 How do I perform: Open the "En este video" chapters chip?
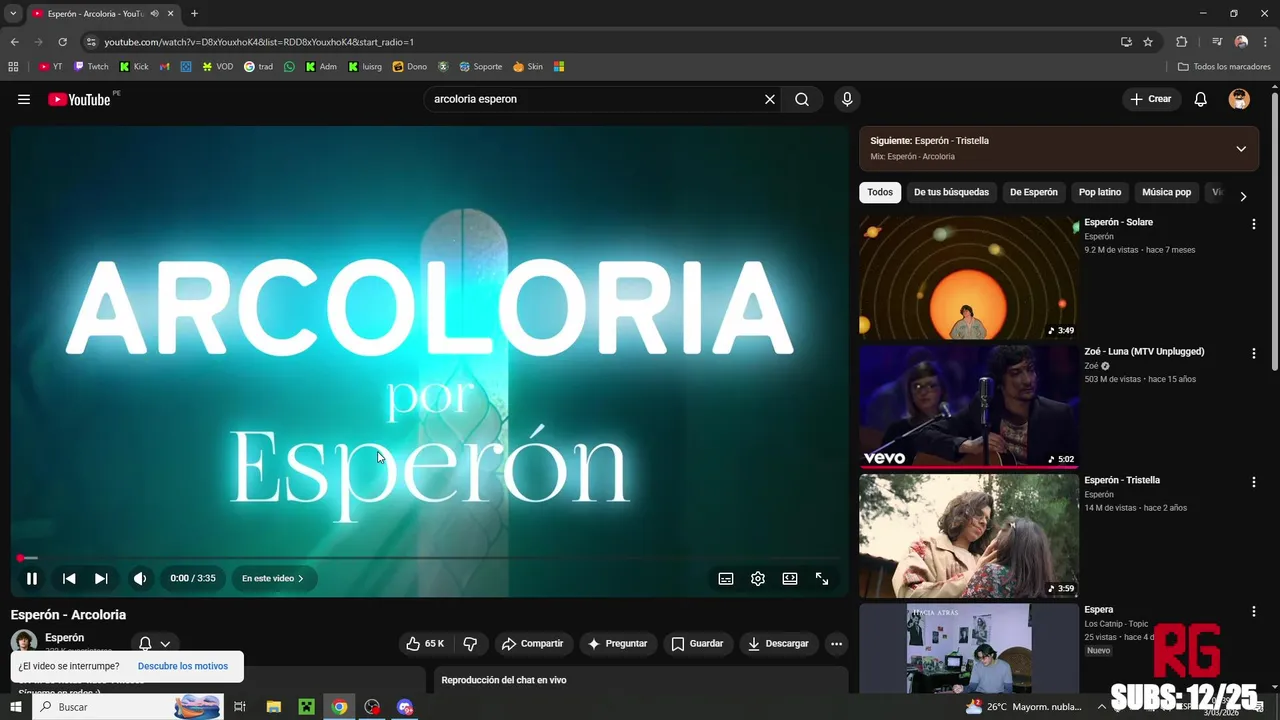point(273,578)
